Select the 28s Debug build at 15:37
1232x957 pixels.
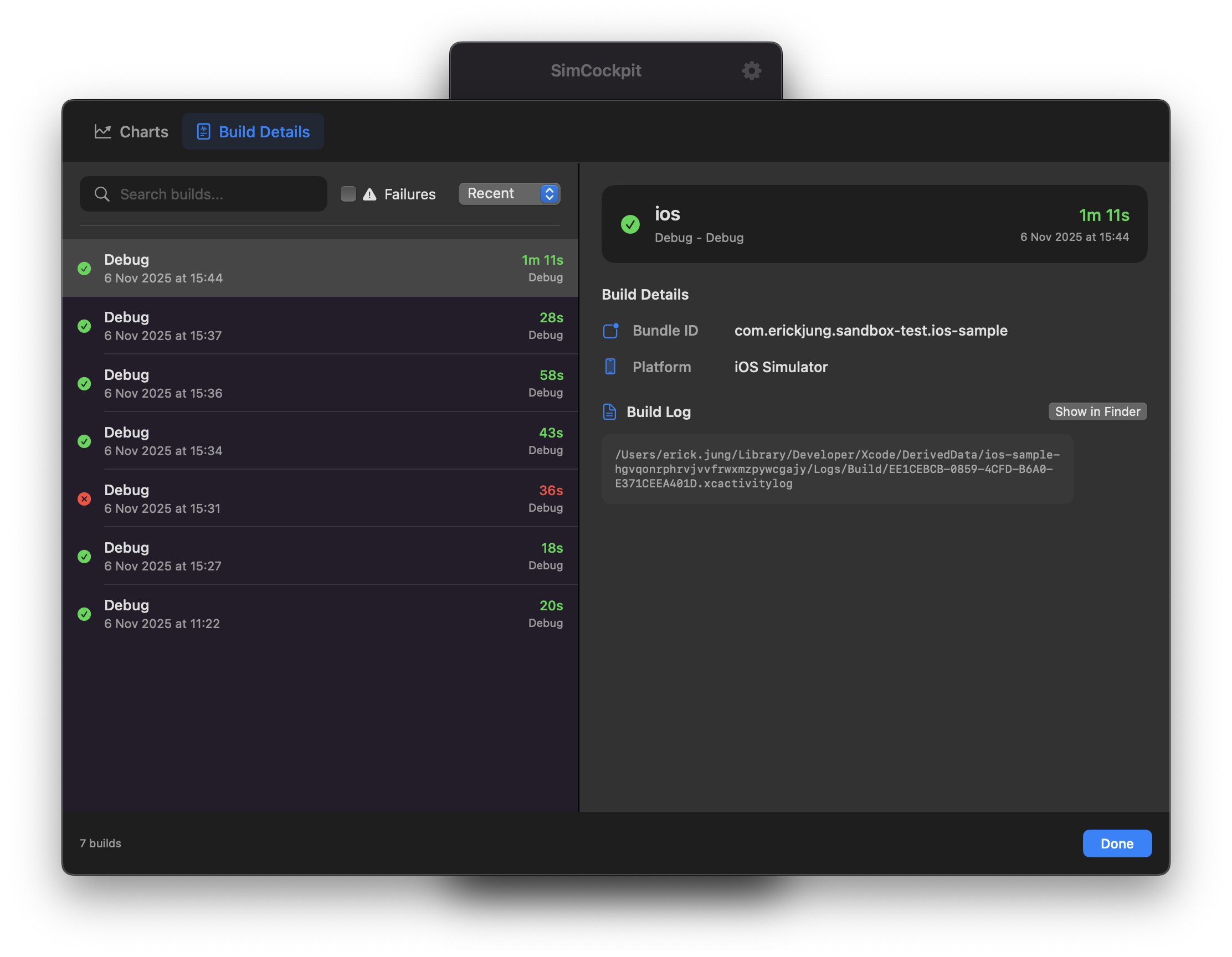click(320, 326)
